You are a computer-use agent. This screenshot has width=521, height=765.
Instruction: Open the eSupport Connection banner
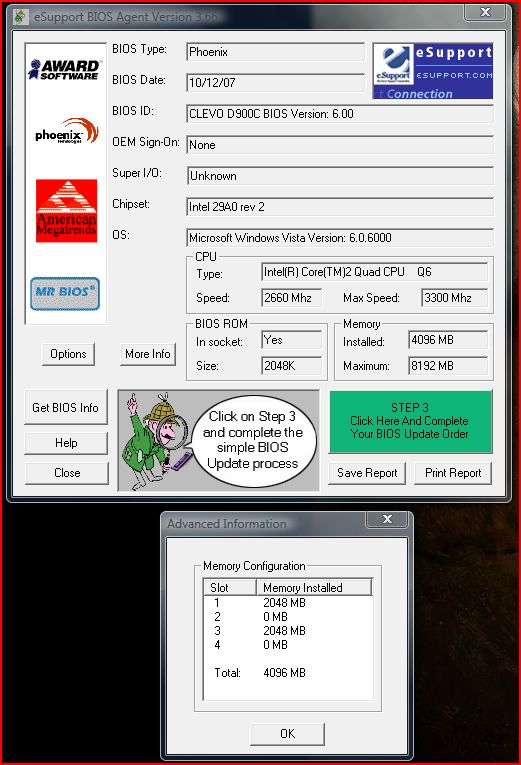coord(433,71)
